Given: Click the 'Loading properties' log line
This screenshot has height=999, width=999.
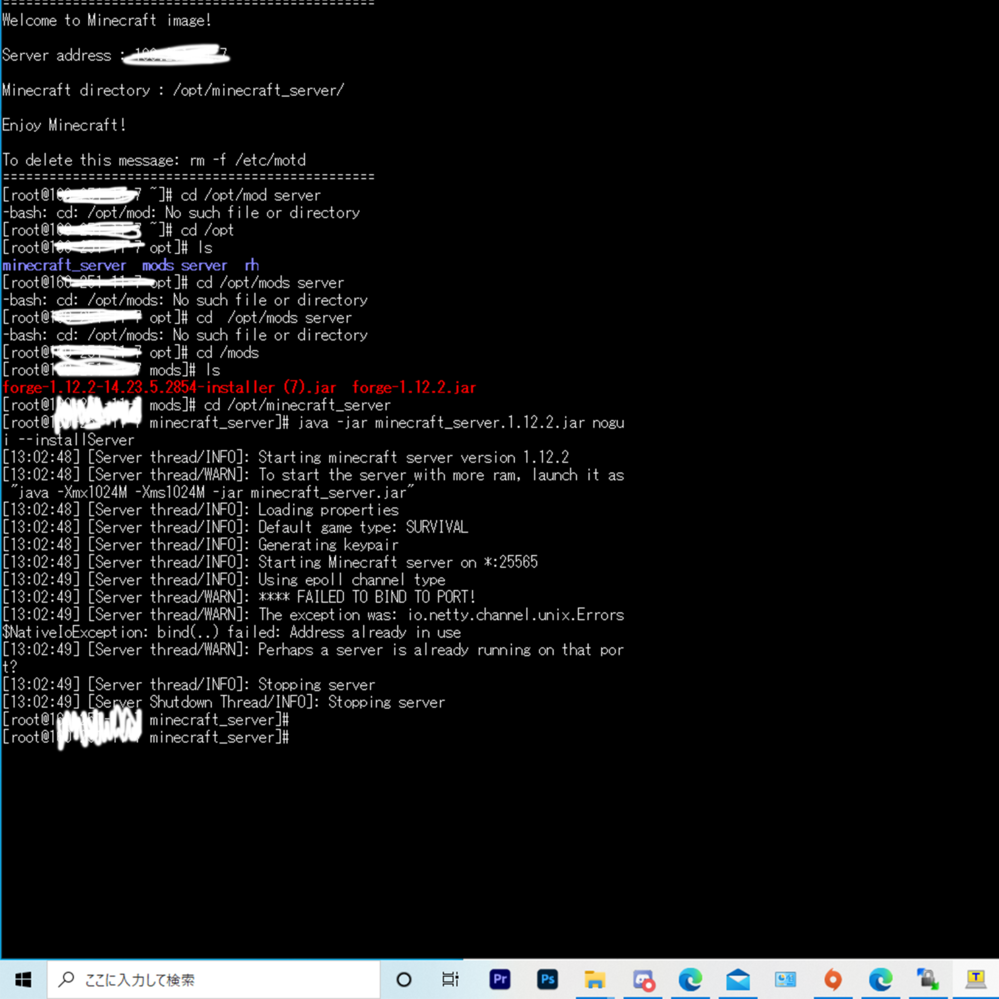Looking at the screenshot, I should (x=328, y=510).
